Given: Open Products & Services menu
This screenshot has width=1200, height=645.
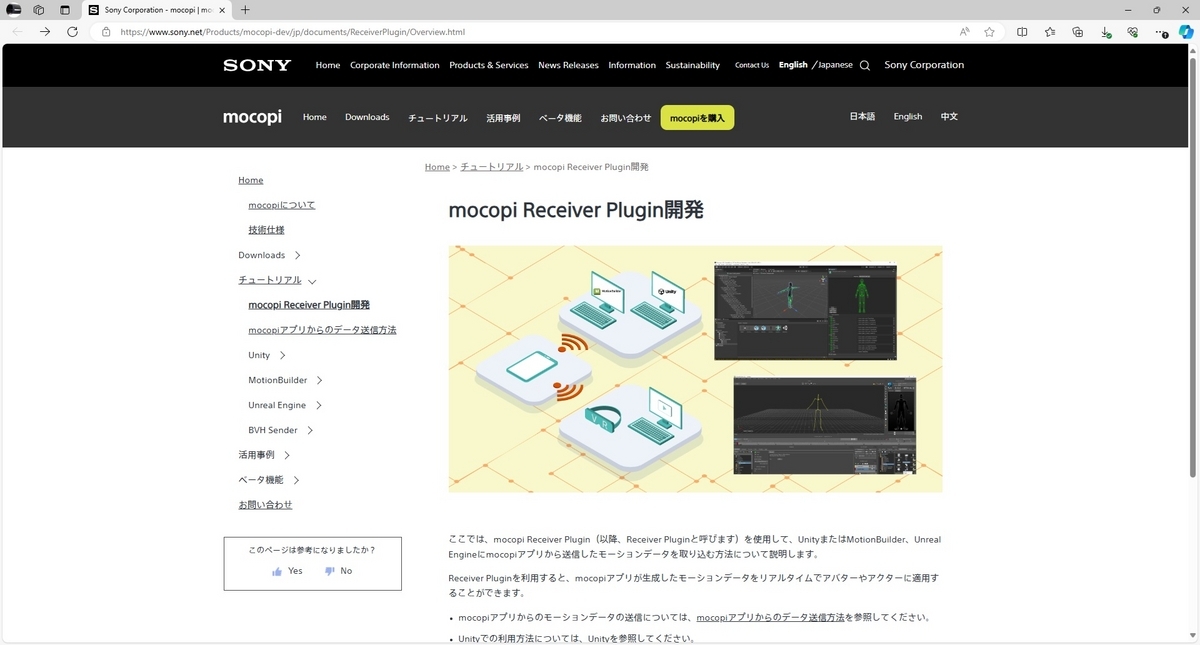Looking at the screenshot, I should click(489, 65).
